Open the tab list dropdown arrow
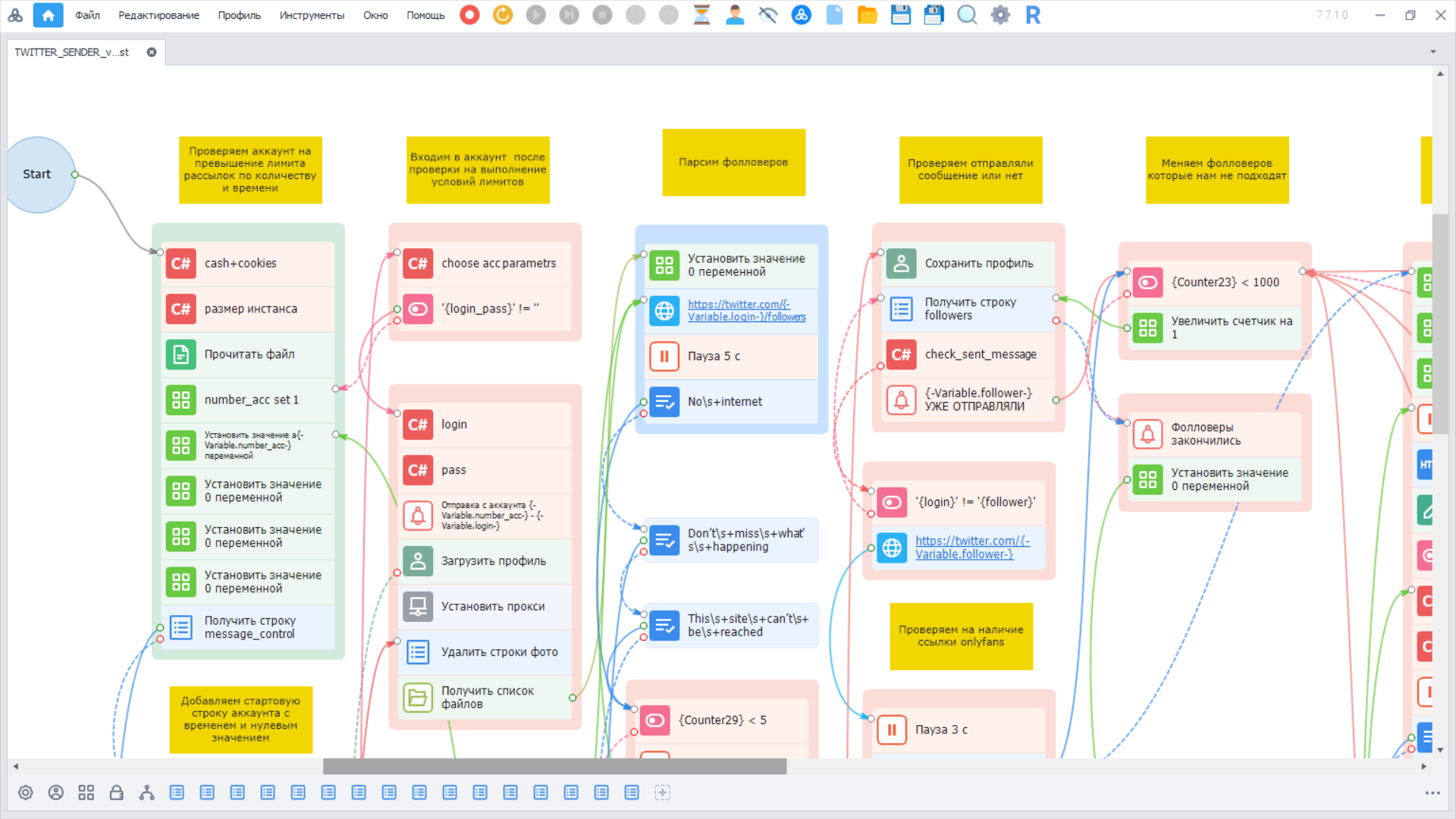The image size is (1456, 819). (x=1433, y=52)
